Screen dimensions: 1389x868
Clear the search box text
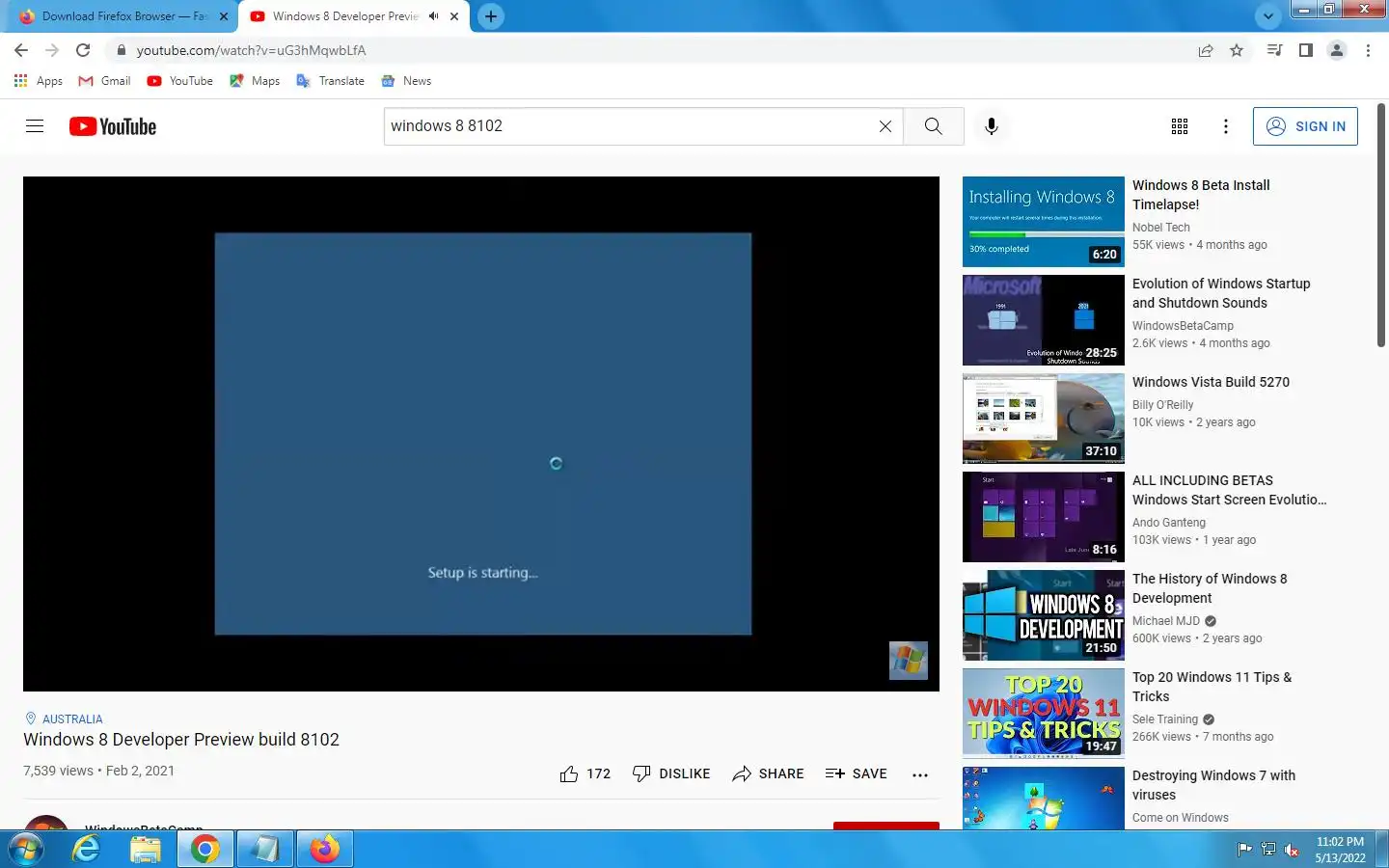(x=885, y=126)
